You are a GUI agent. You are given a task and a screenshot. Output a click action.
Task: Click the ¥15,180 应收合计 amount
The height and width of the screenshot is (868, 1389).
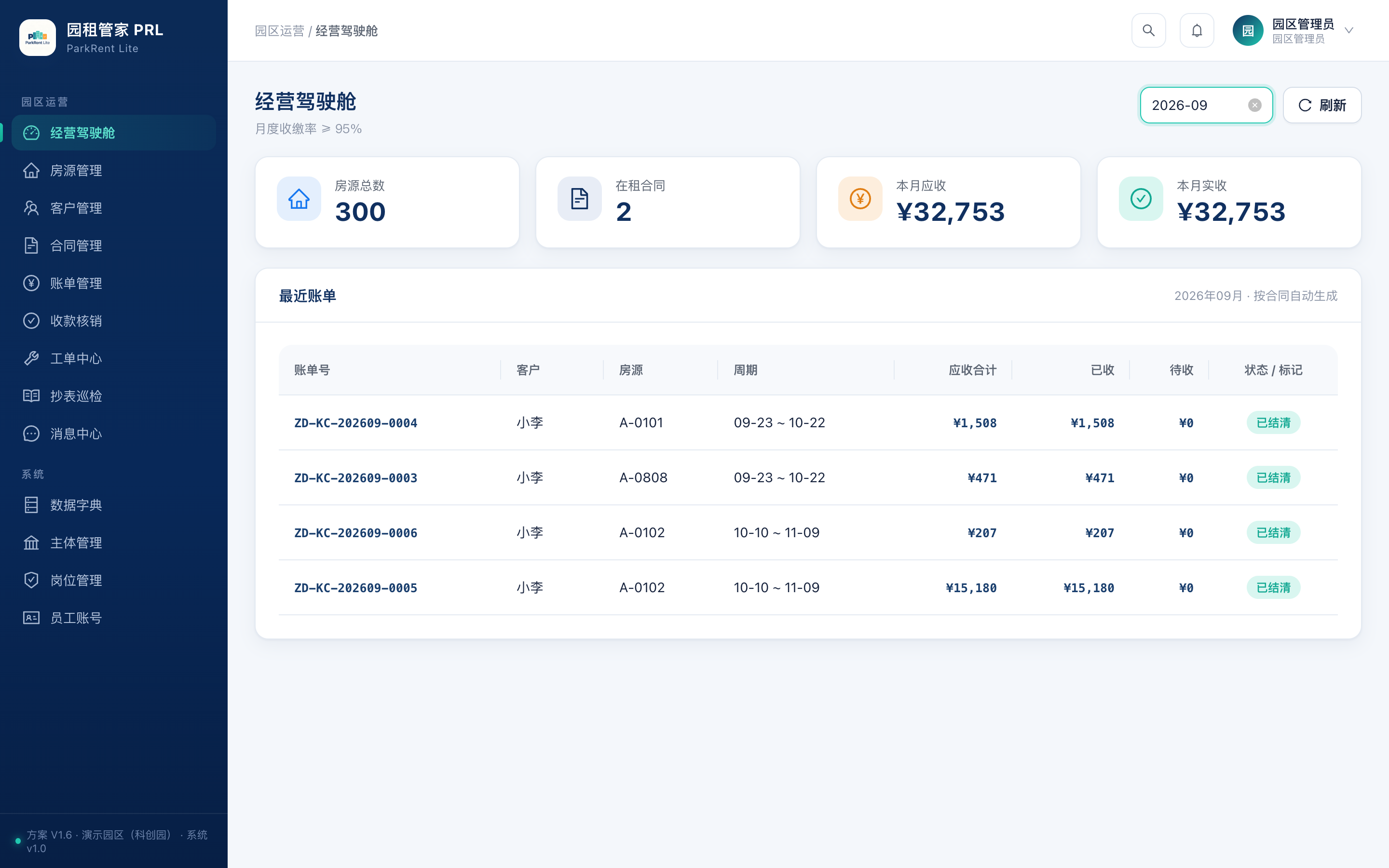[971, 588]
